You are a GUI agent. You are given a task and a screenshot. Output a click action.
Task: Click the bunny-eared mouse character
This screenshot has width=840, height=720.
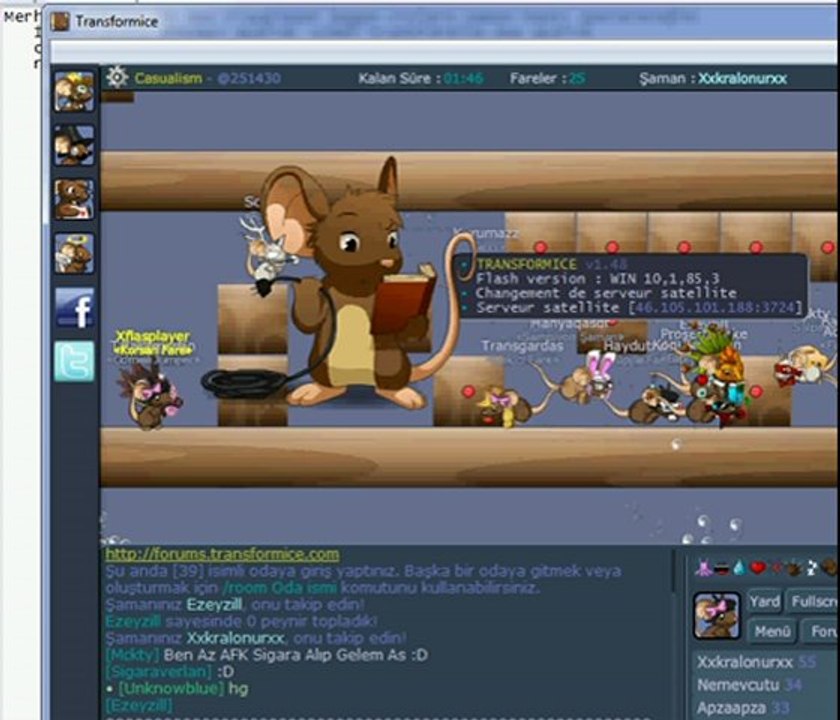tap(587, 378)
